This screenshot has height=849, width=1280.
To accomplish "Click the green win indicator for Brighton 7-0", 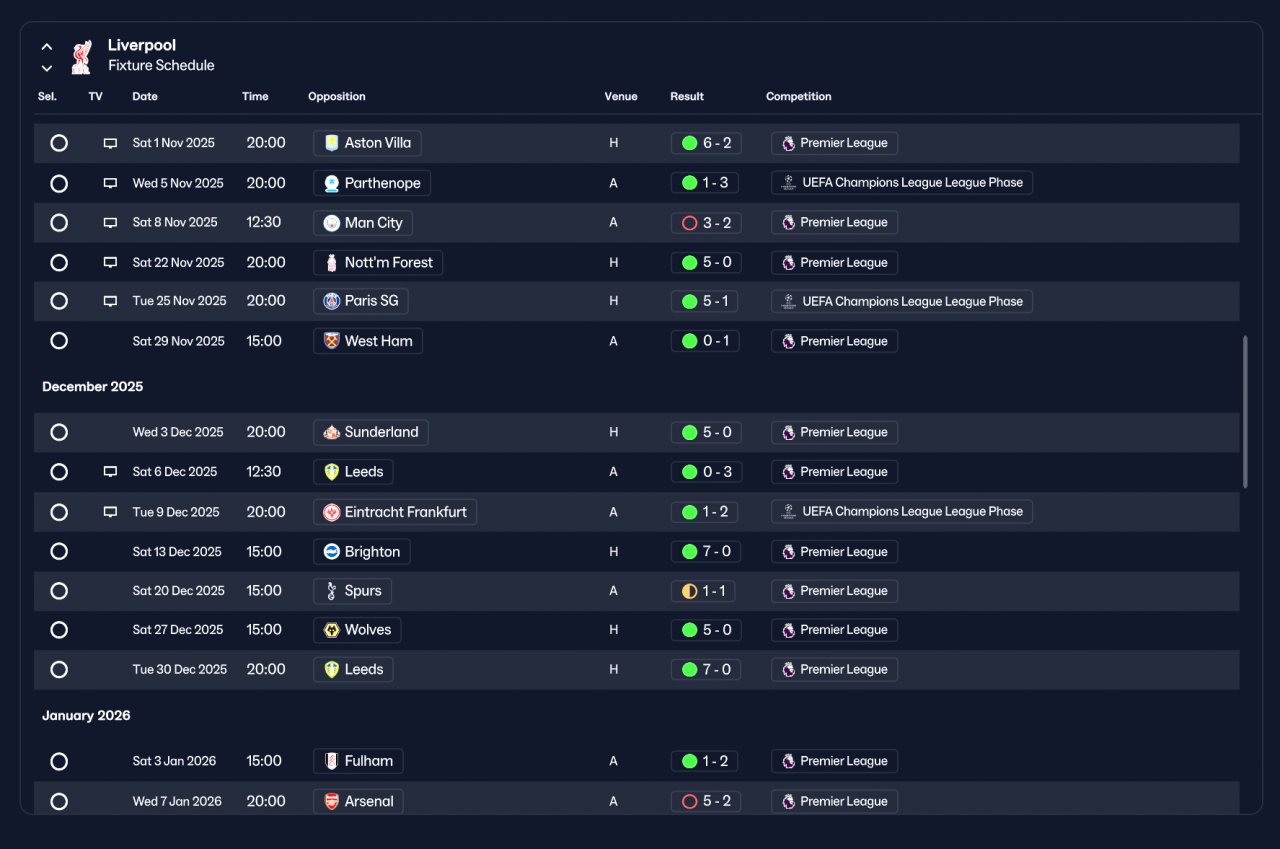I will click(689, 552).
